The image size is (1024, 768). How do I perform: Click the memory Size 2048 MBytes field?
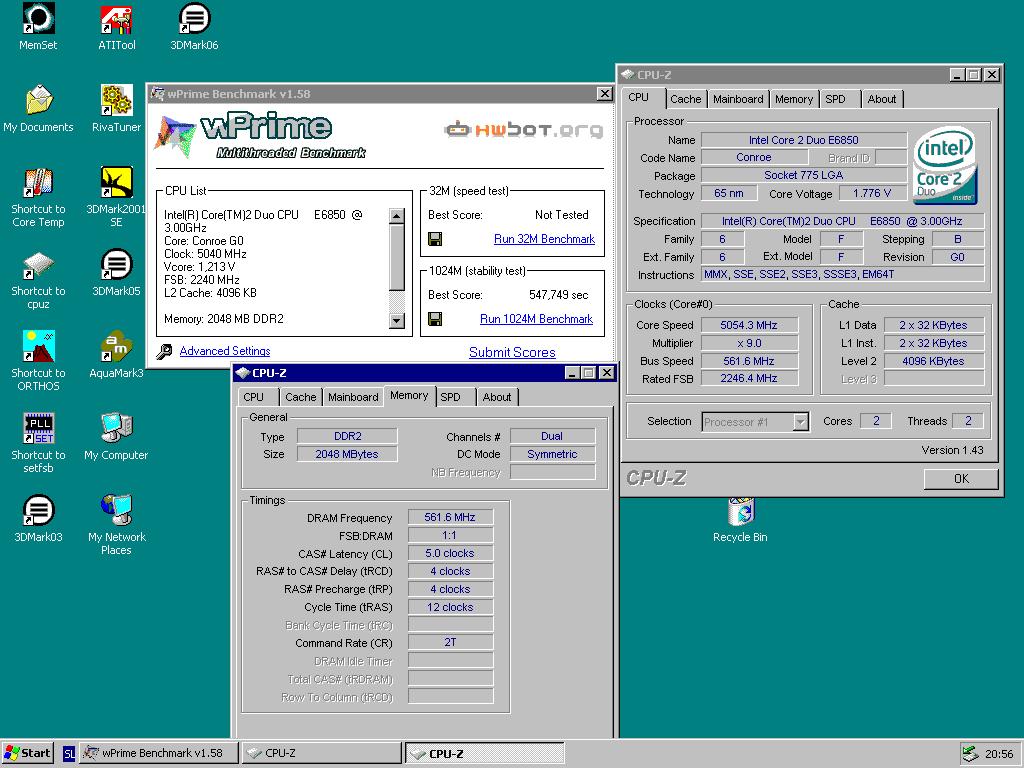point(347,454)
